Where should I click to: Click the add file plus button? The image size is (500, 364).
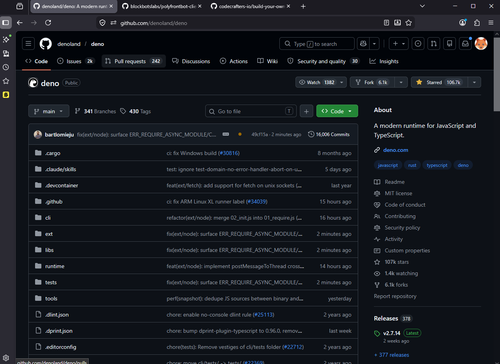[x=306, y=111]
